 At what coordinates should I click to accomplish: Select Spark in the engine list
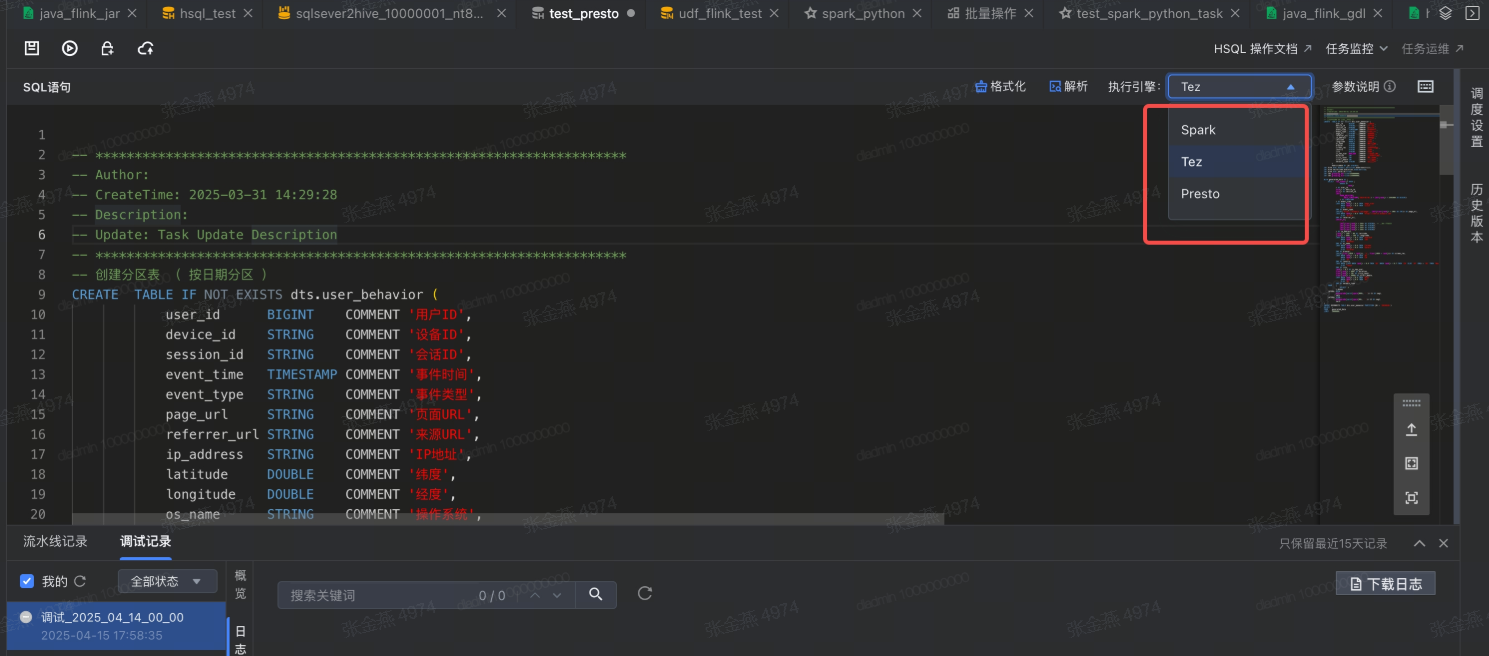(1237, 130)
